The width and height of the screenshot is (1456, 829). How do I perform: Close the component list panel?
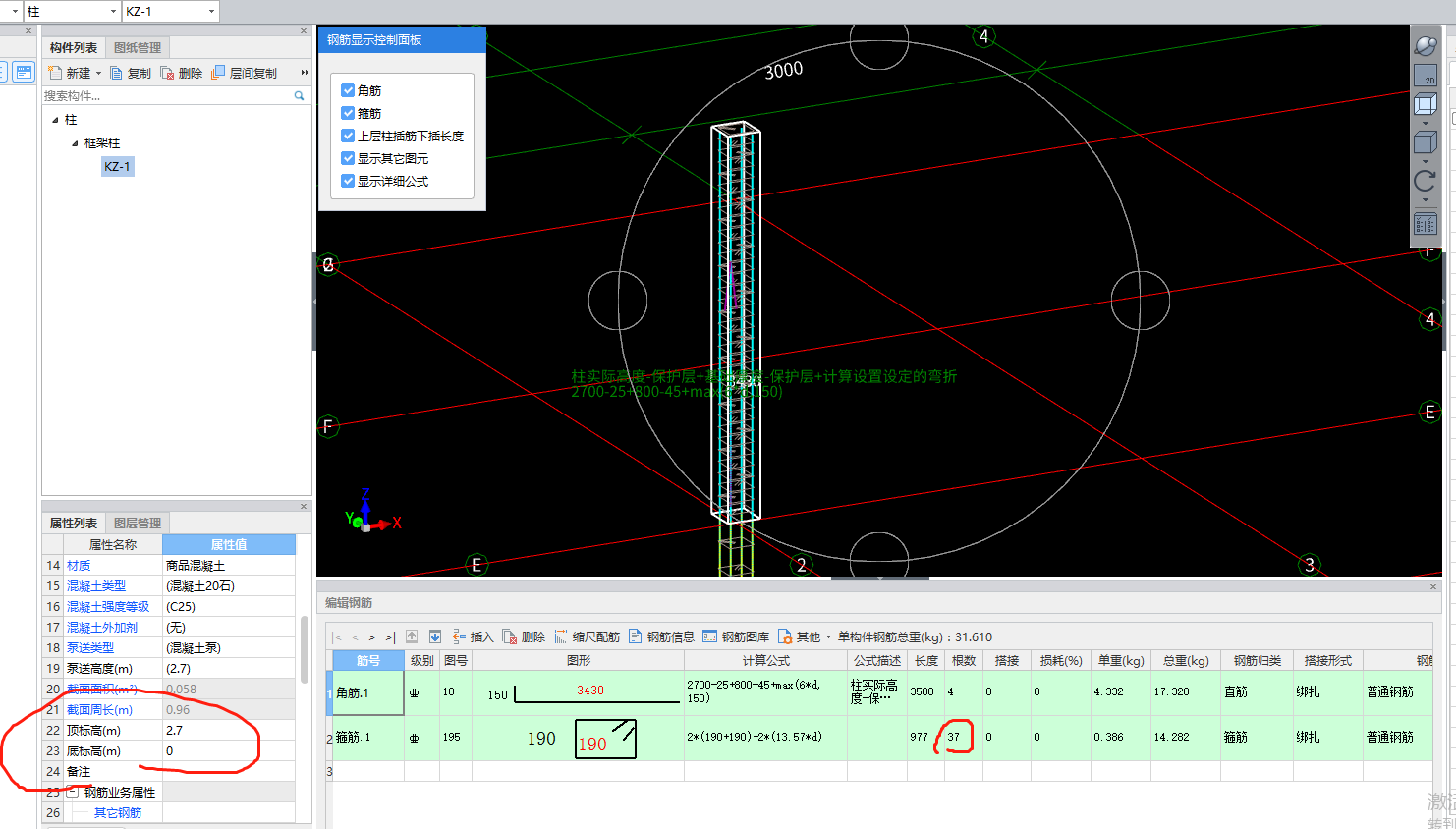tap(304, 31)
